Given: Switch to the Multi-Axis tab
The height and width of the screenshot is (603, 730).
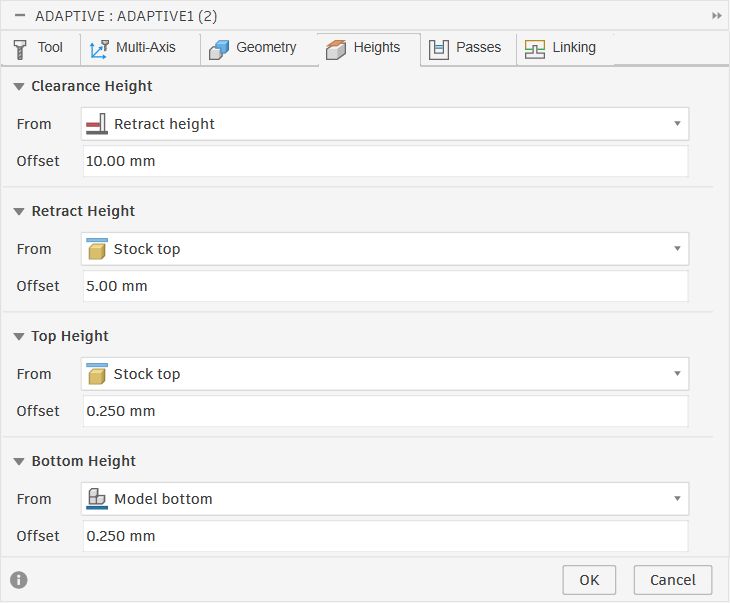Looking at the screenshot, I should (140, 48).
